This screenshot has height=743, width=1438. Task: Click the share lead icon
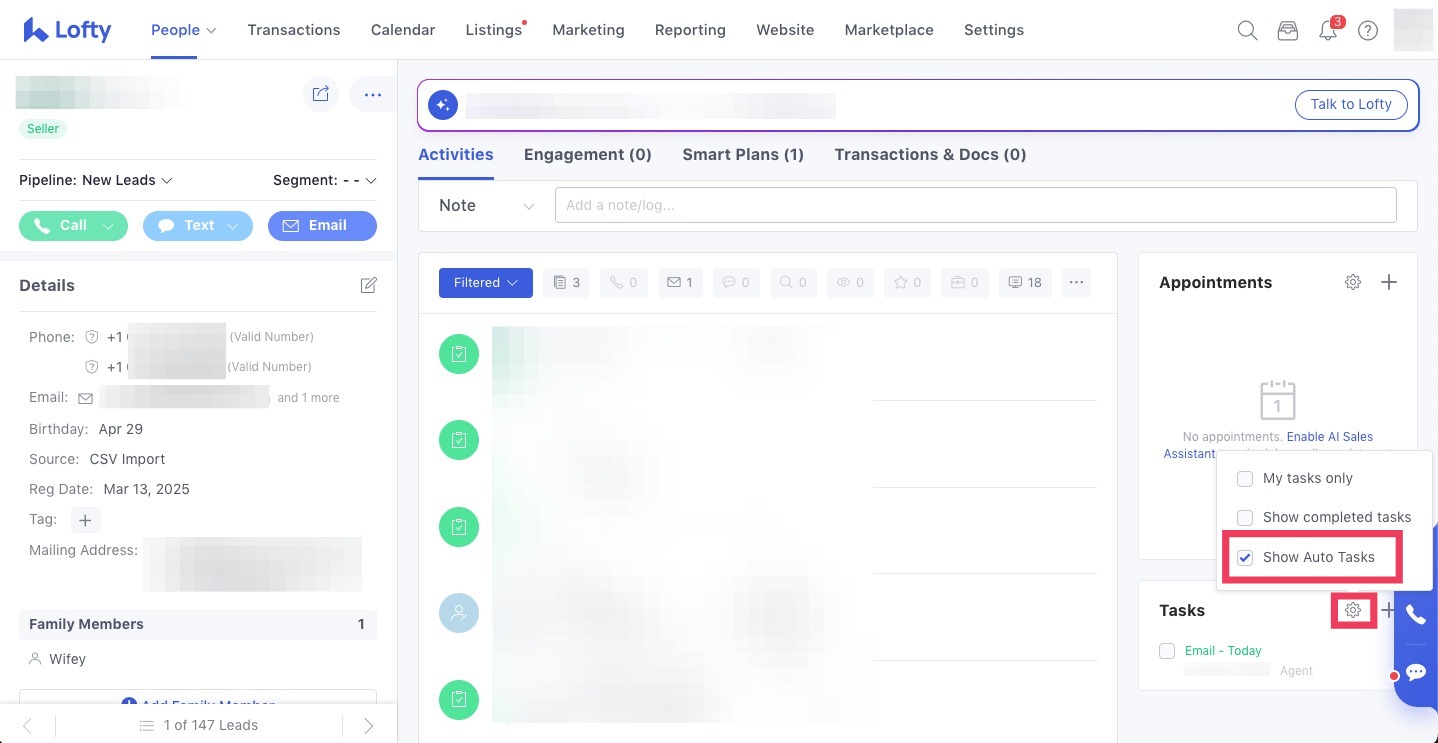click(321, 94)
